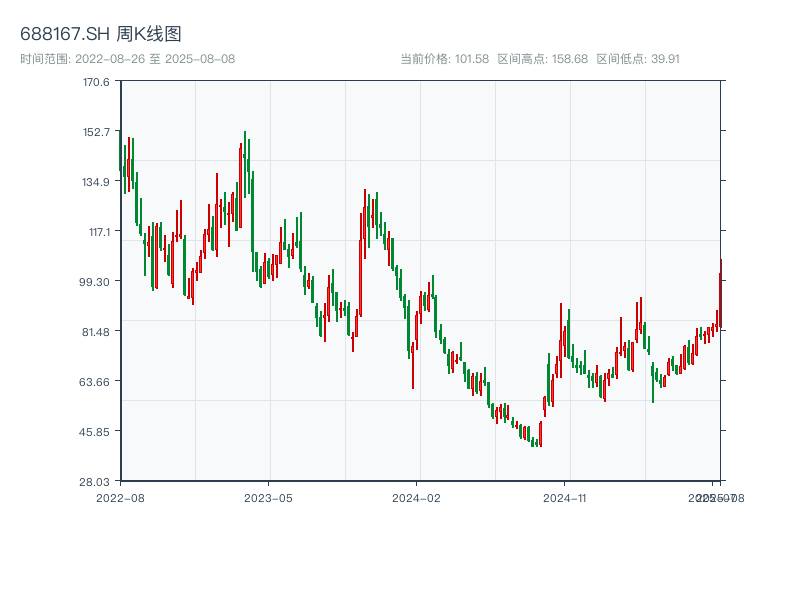Viewport: 800px width, 600px height.
Task: Click the period low label 区间低点: 39.91
Action: tap(638, 59)
